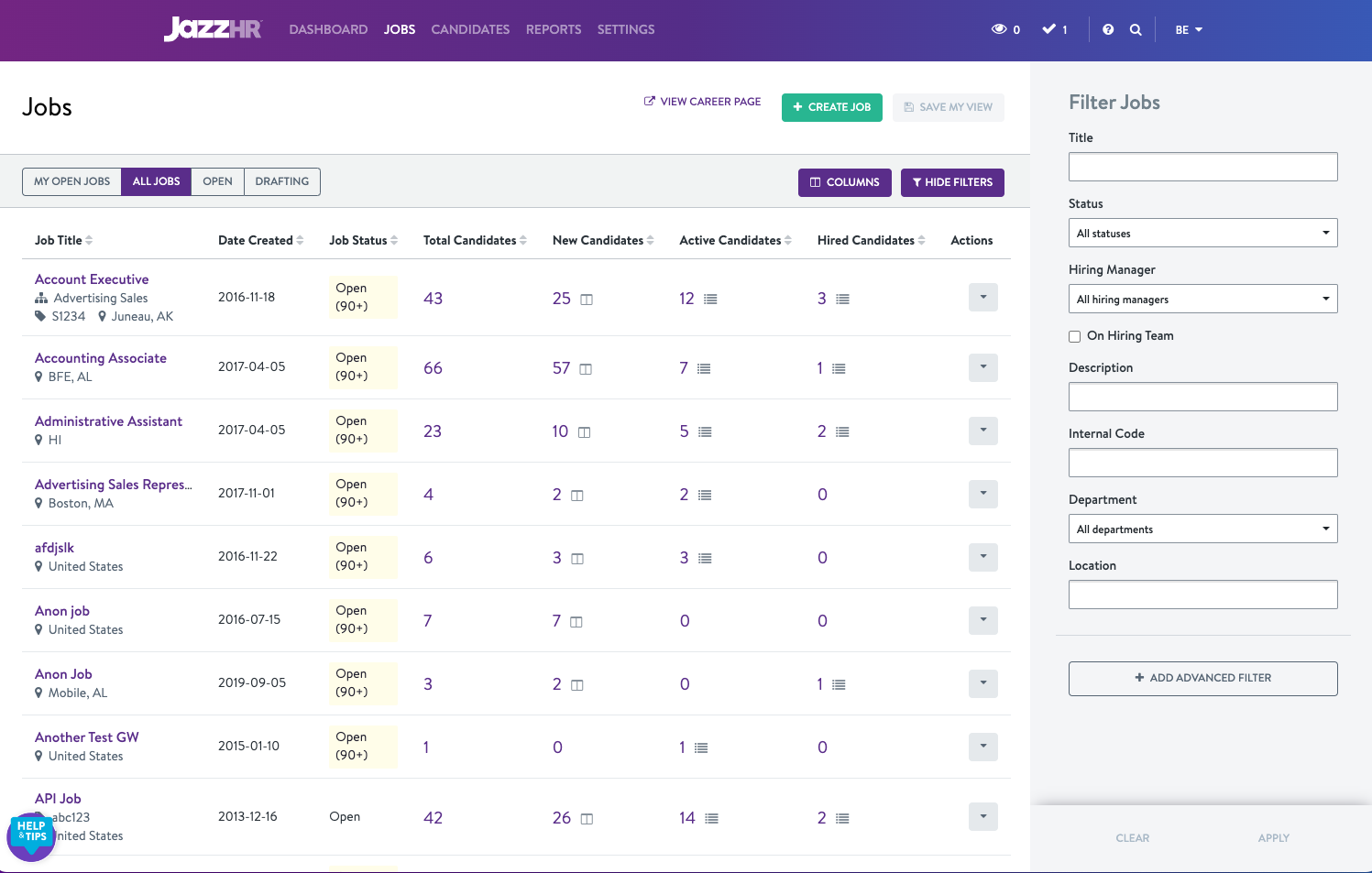This screenshot has width=1372, height=873.
Task: Click list icon beside Accounting Associate active 7
Action: click(x=704, y=369)
